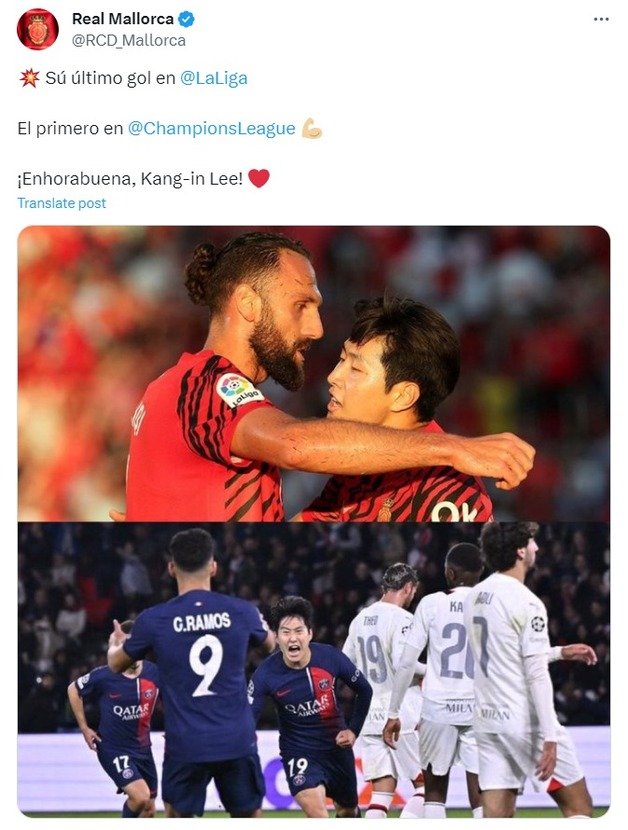This screenshot has height=830, width=628.
Task: Open the @RCD_Mallorca handle link
Action: click(129, 41)
